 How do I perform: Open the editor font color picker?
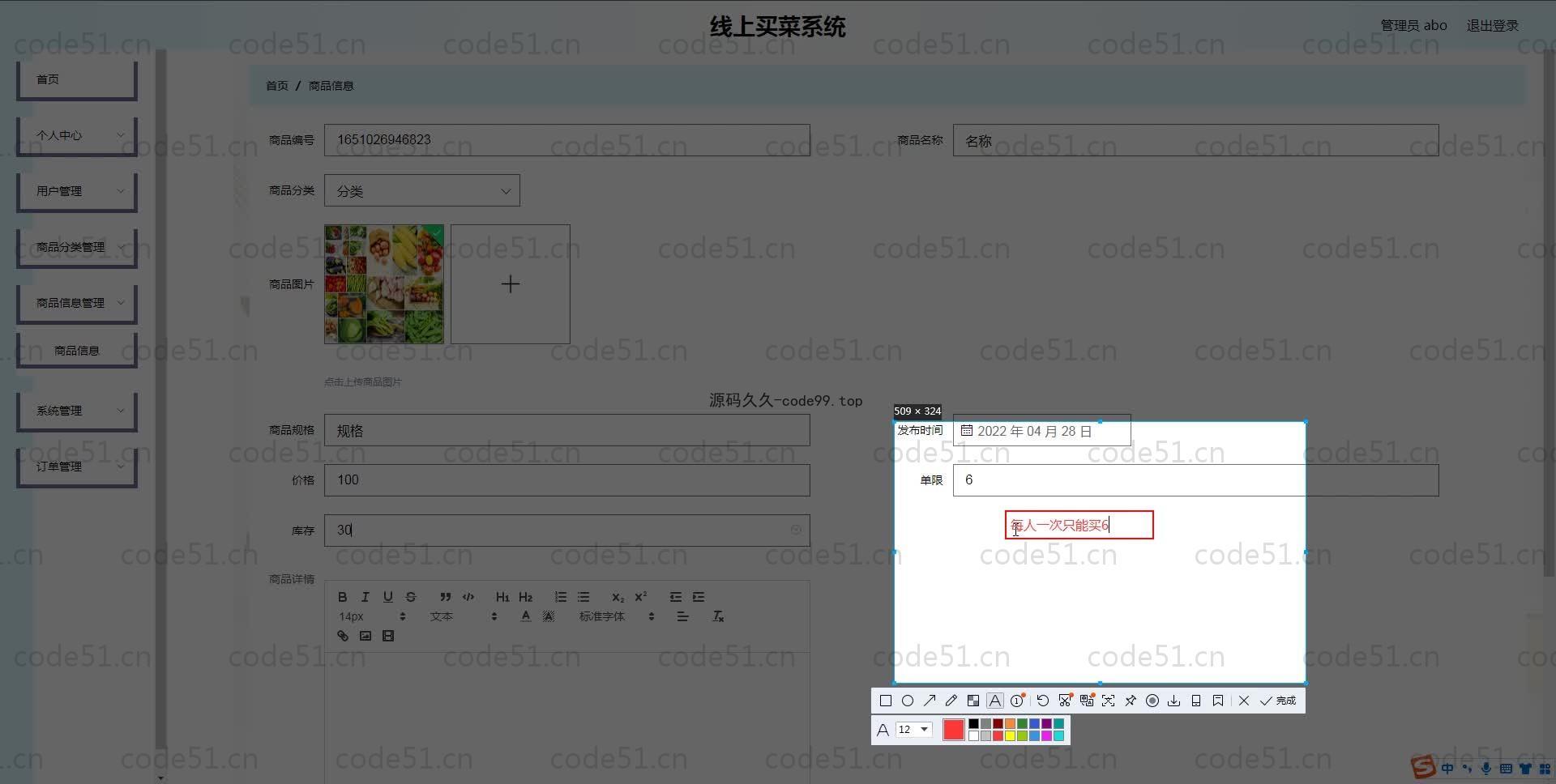(x=526, y=616)
